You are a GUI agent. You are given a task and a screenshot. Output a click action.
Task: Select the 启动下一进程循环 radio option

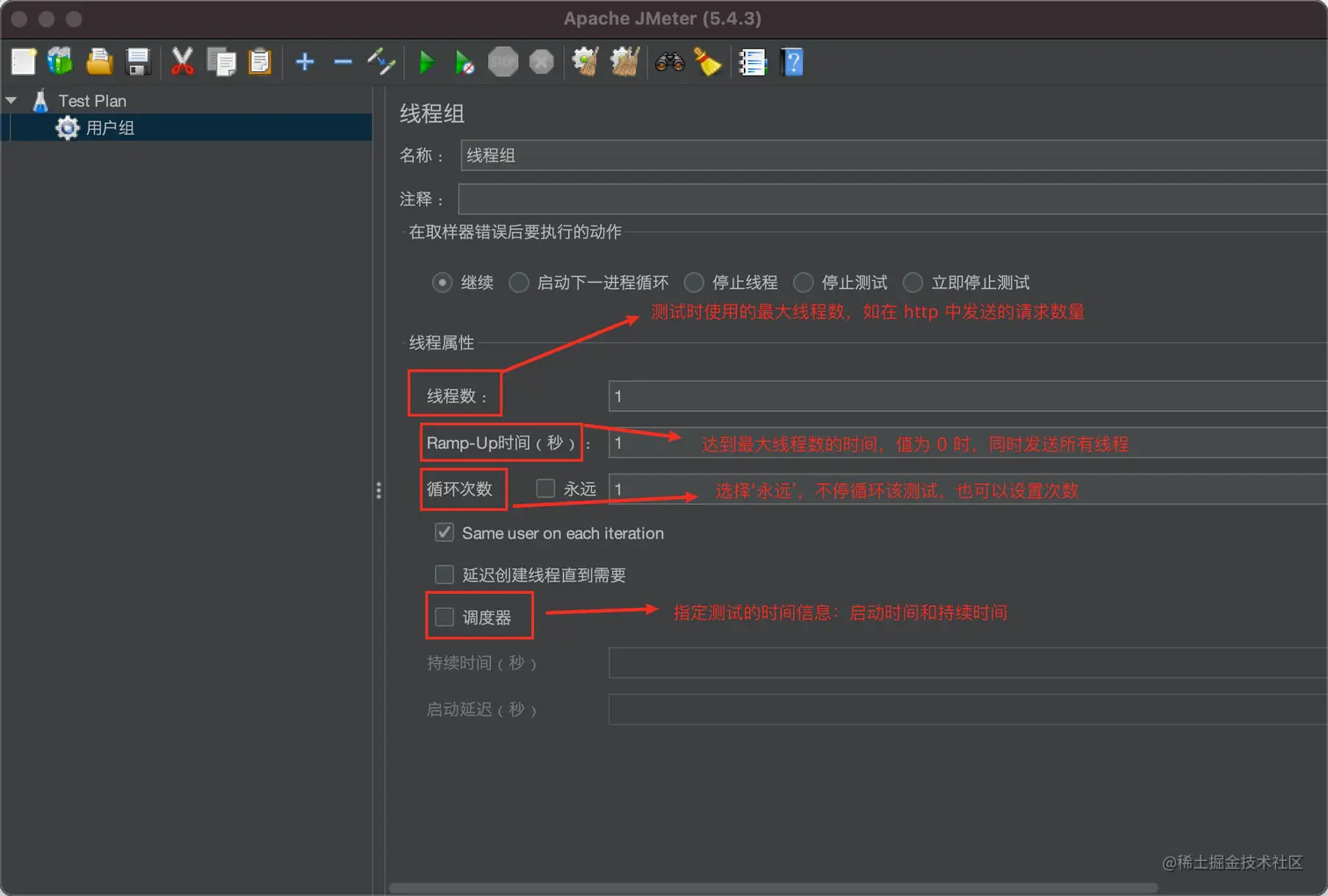(519, 283)
